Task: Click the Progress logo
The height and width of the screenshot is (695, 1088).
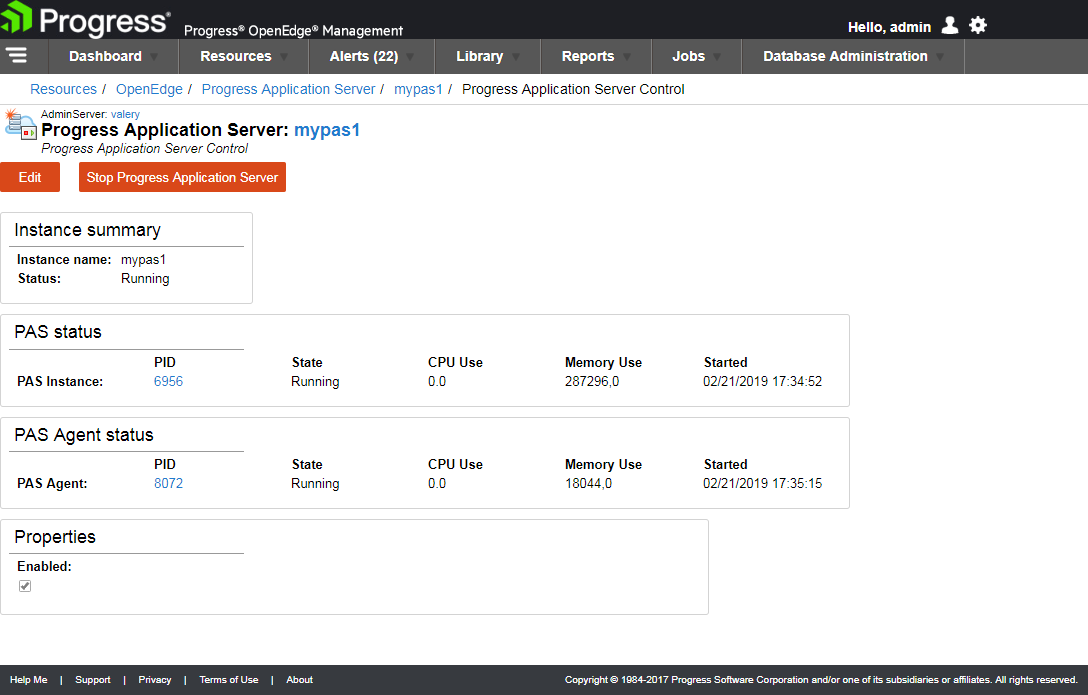Action: (87, 21)
